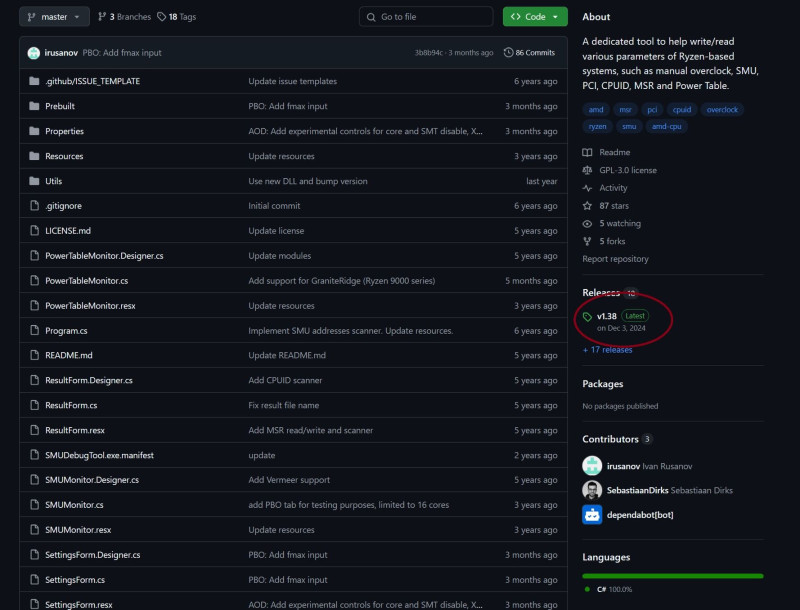Image resolution: width=800 pixels, height=610 pixels.
Task: View the 3 Branches link
Action: pos(124,17)
